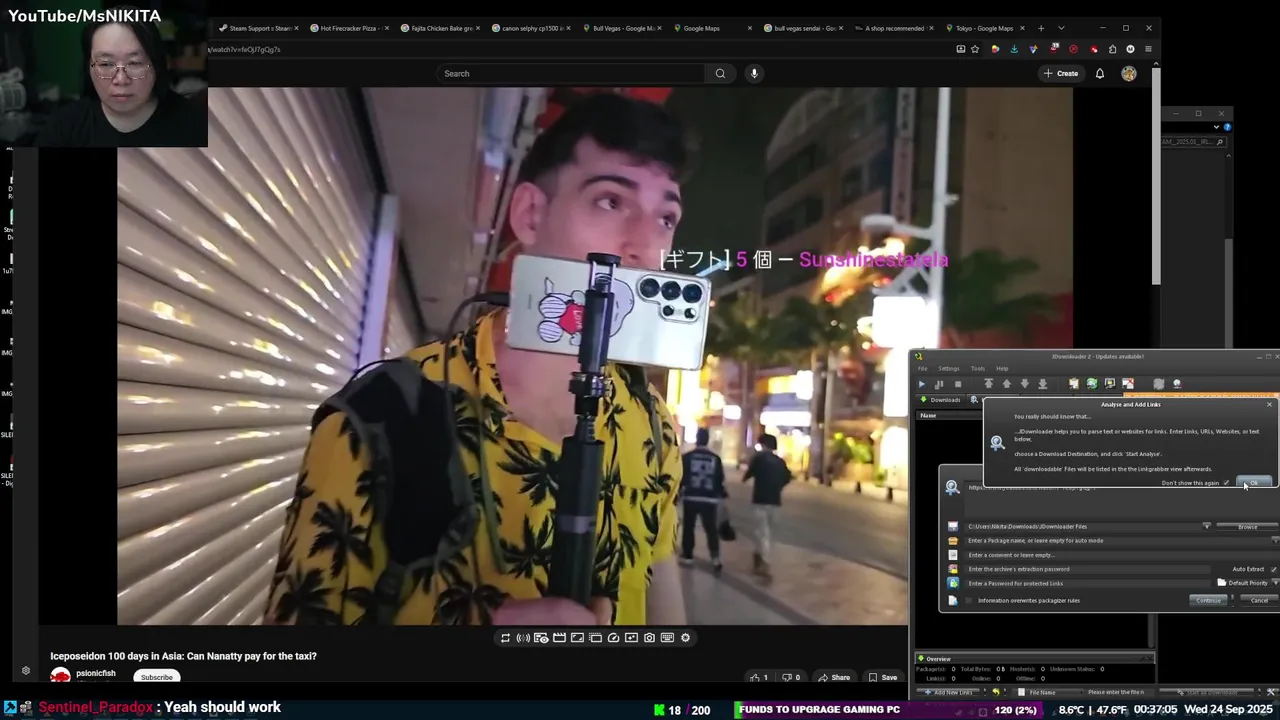The height and width of the screenshot is (720, 1280).
Task: Click the auto reconnect toolbar icon
Action: point(1092,384)
